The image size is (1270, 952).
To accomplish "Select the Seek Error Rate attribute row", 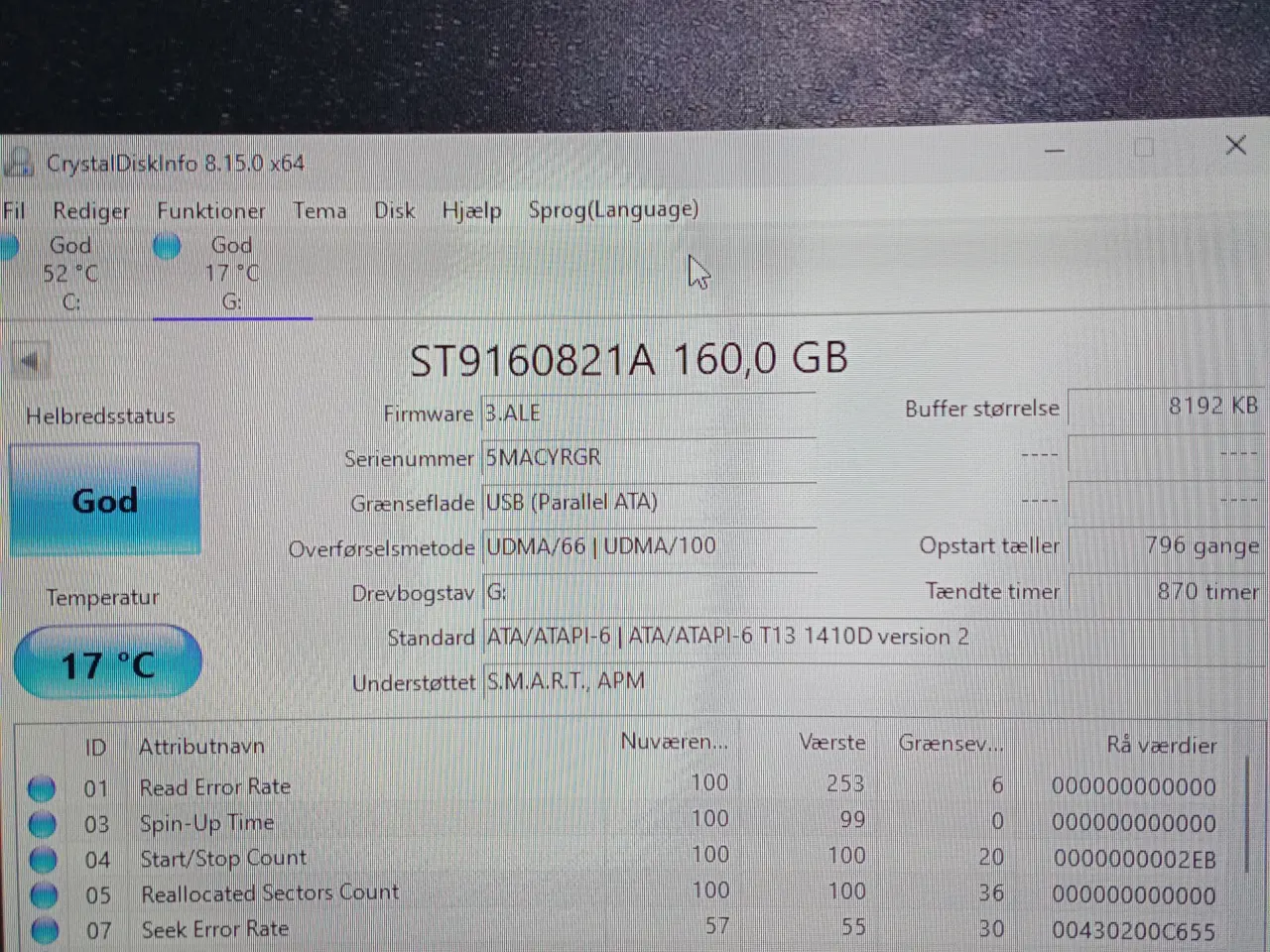I will pyautogui.click(x=630, y=929).
